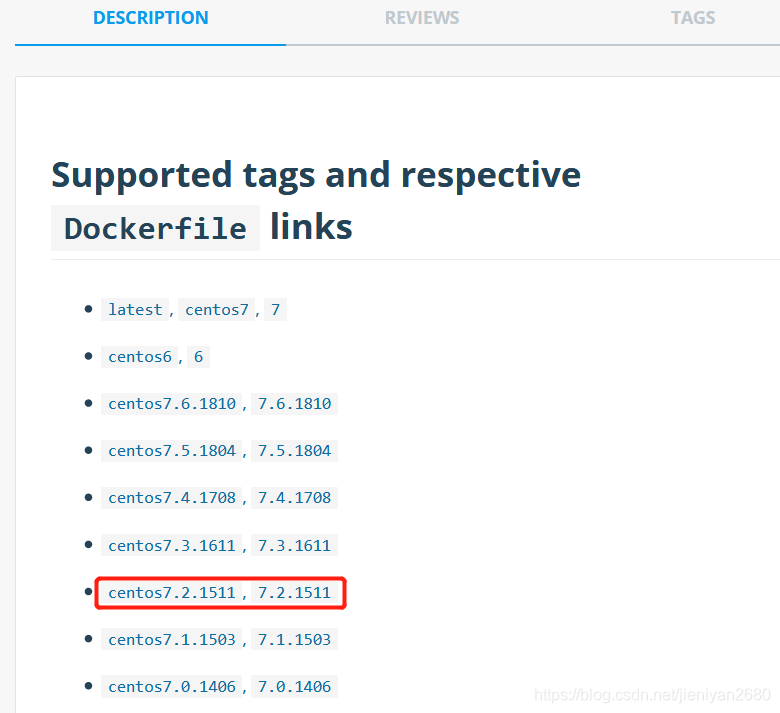Open the 7.3.1611 tag link
The image size is (780, 713).
point(294,545)
